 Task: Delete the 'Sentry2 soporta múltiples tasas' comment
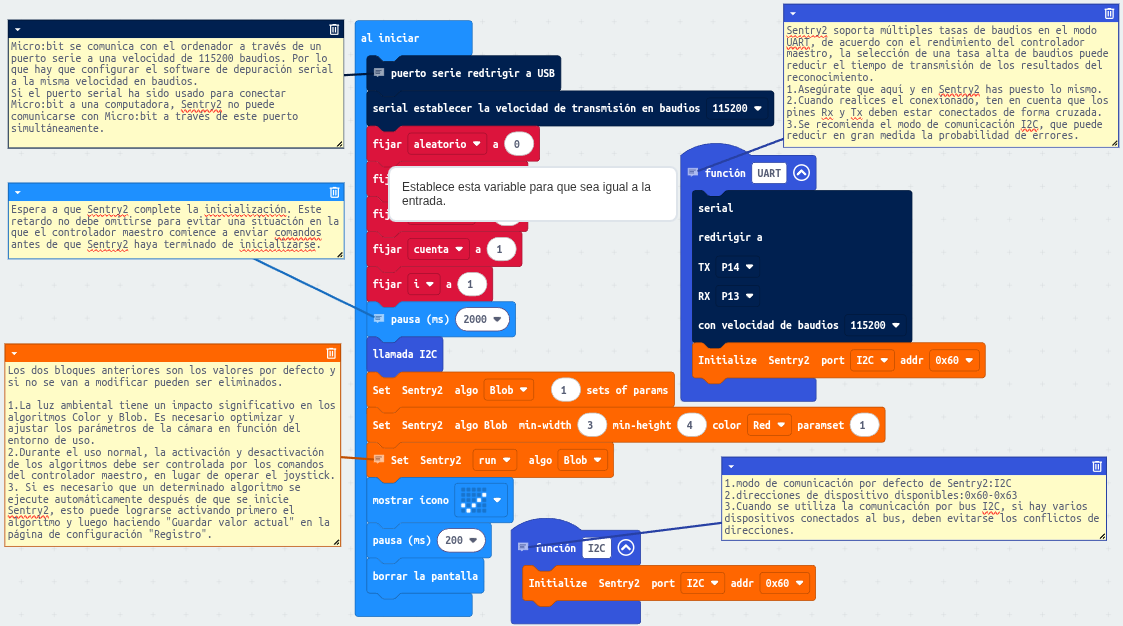(1109, 13)
